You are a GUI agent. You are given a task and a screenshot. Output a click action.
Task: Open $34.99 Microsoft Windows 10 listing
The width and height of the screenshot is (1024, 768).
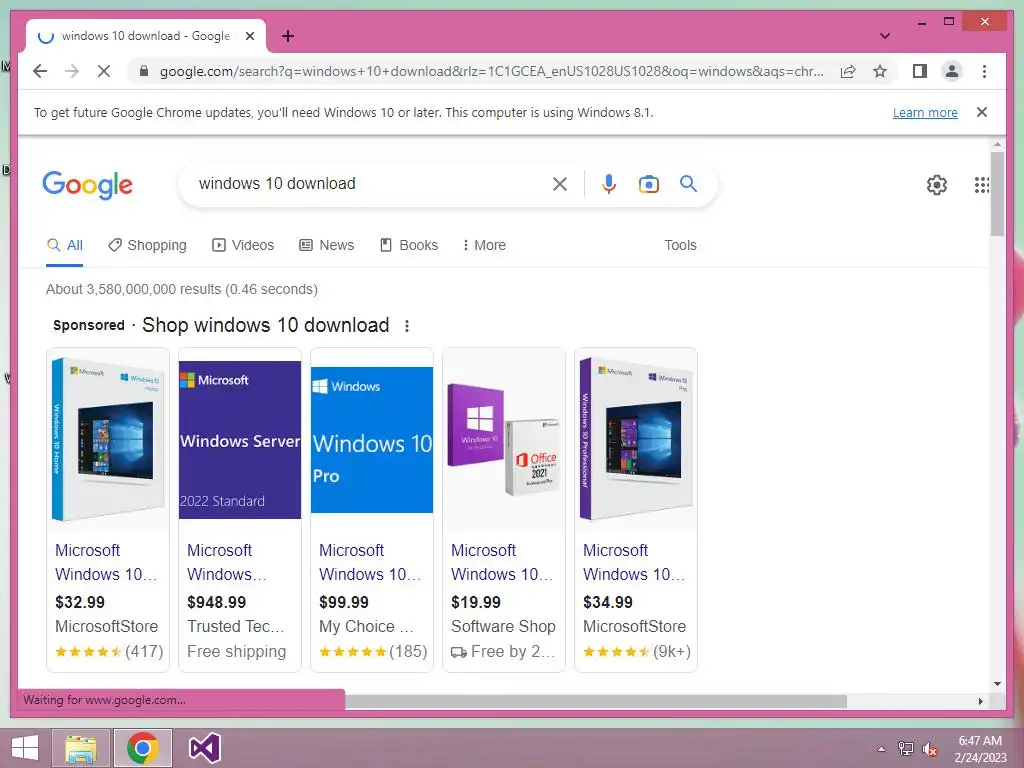pyautogui.click(x=633, y=562)
